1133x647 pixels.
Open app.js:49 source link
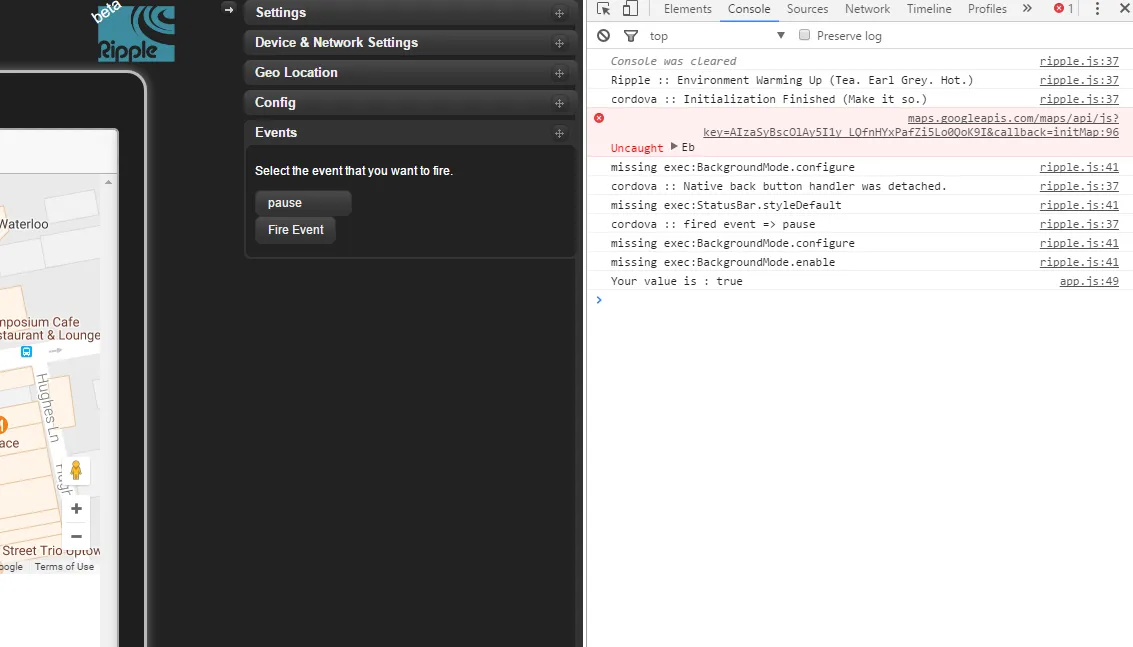click(1089, 281)
